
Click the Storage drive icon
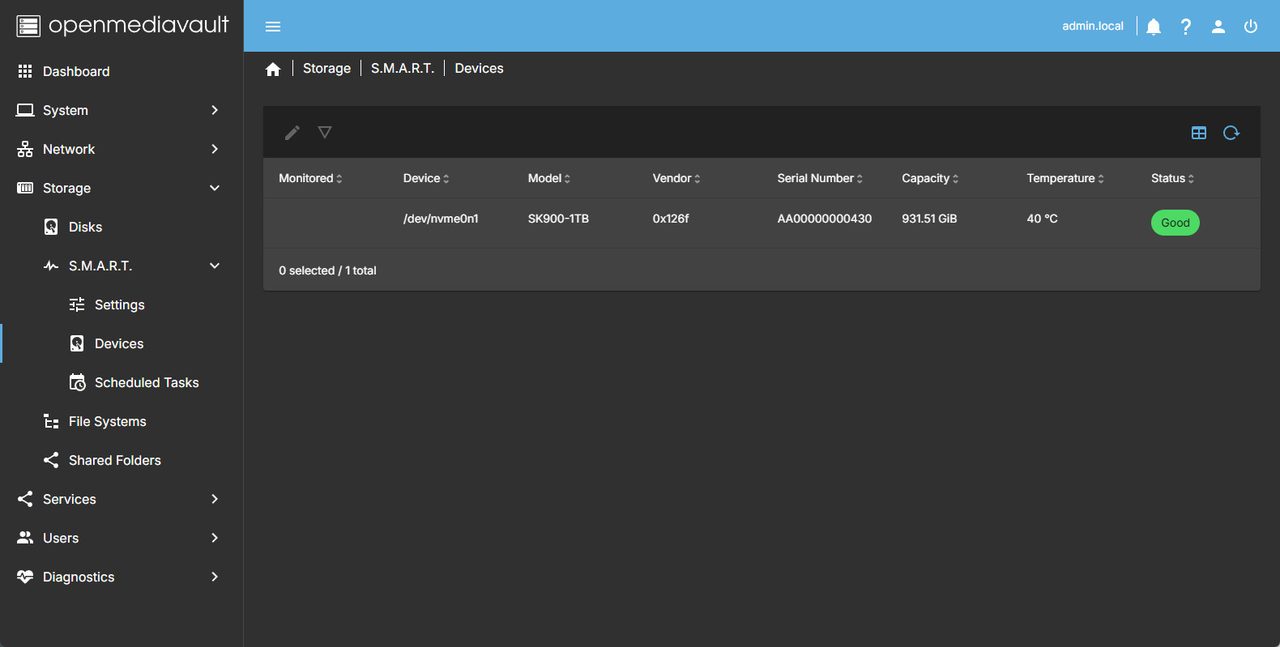coord(25,188)
